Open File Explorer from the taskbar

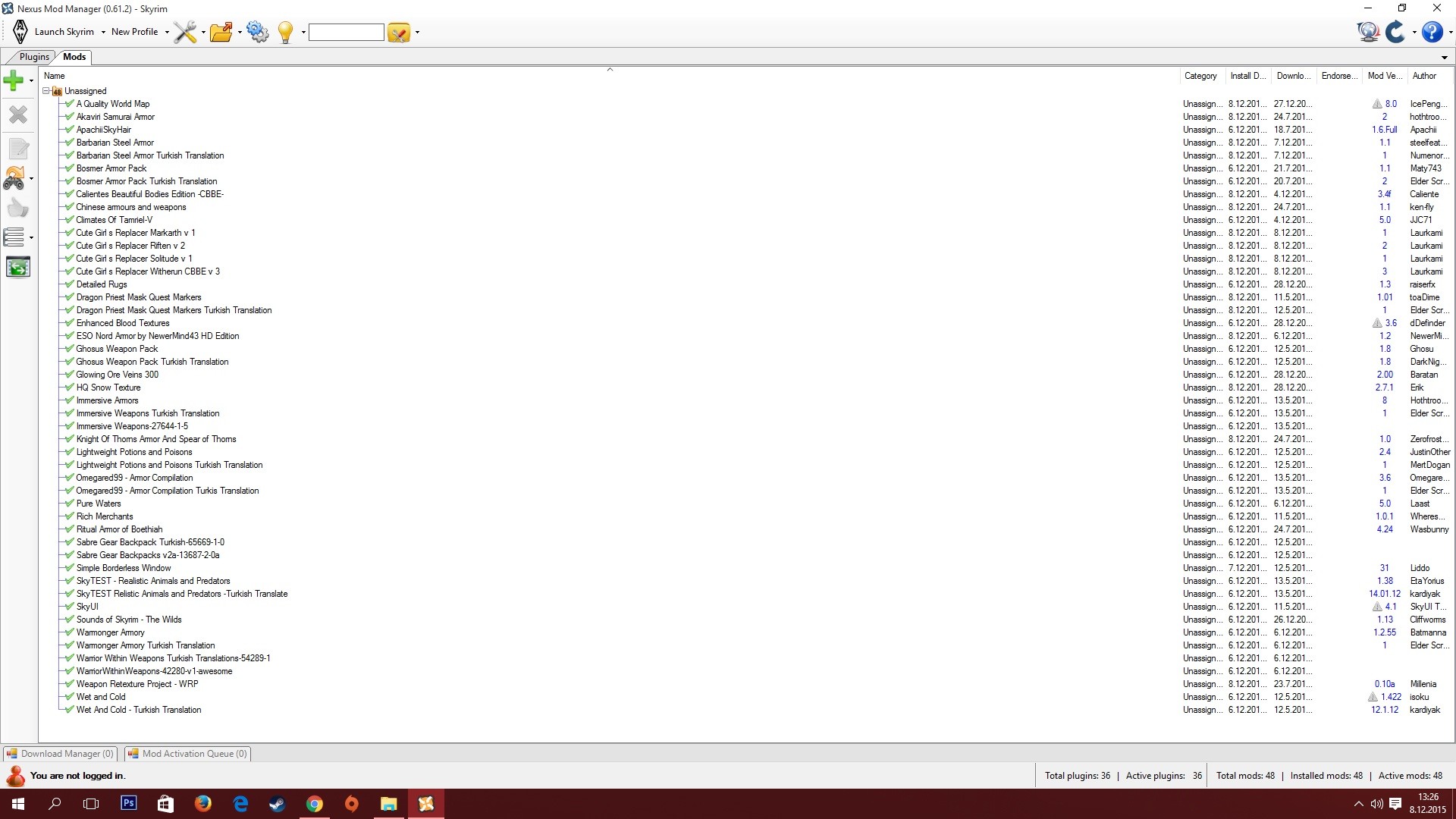pyautogui.click(x=388, y=804)
